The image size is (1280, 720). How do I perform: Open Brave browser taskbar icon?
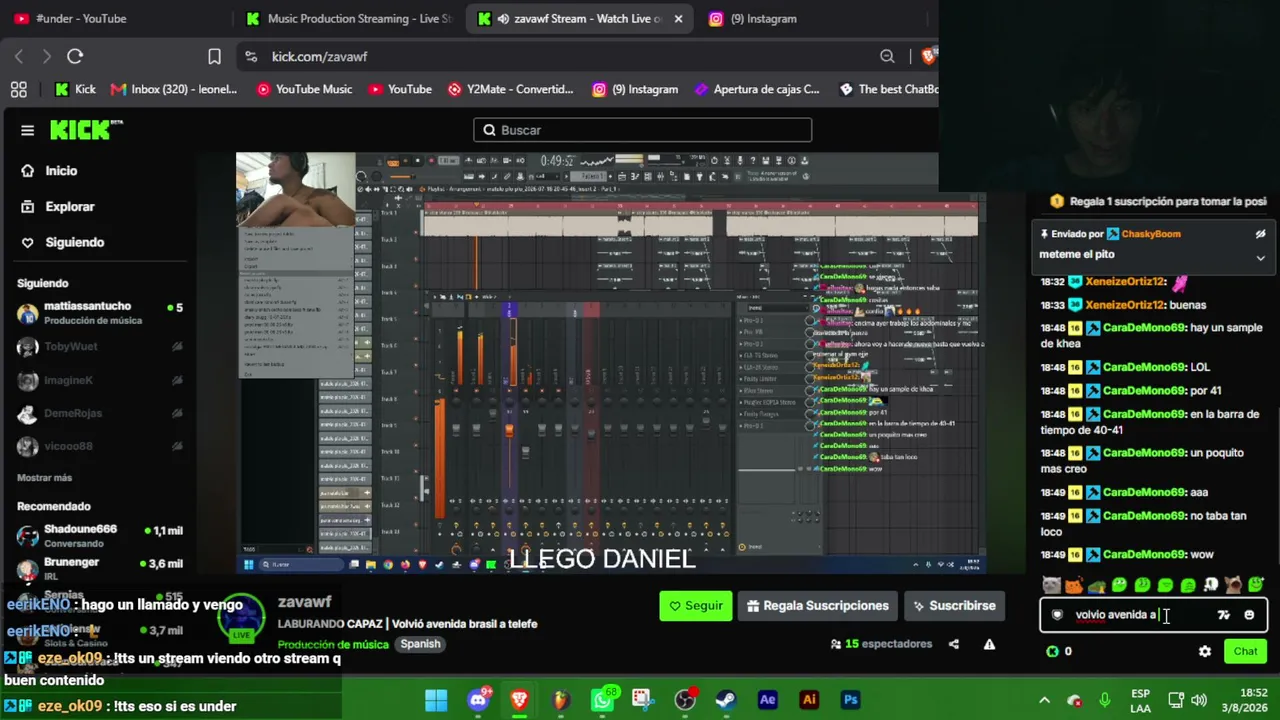[519, 700]
